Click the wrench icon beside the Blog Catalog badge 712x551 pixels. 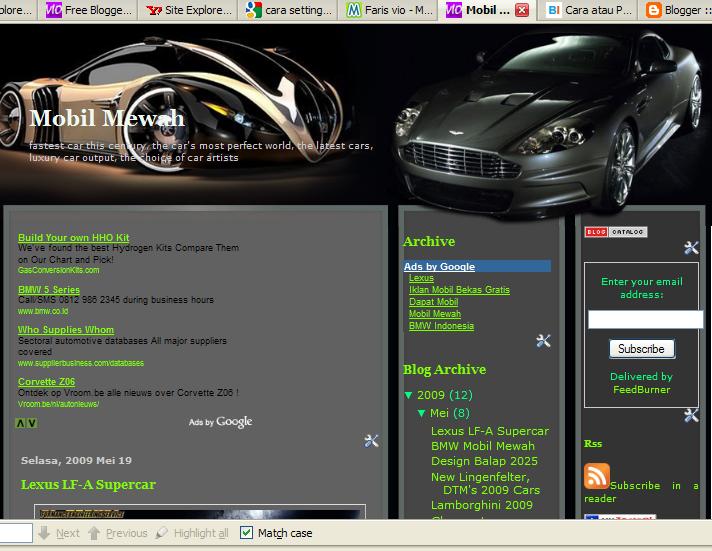[x=691, y=248]
